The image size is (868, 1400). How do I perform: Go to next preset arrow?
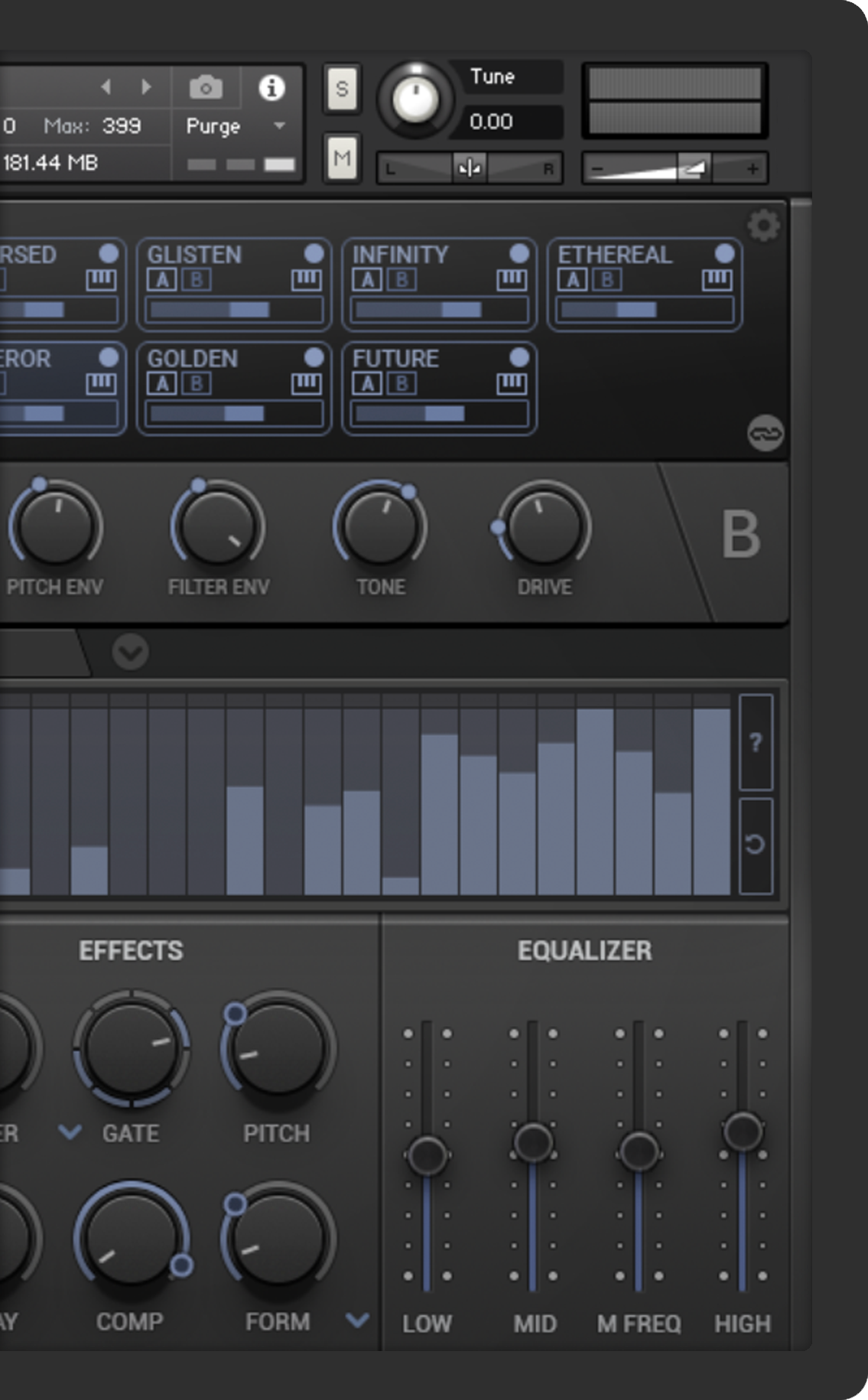(x=145, y=86)
